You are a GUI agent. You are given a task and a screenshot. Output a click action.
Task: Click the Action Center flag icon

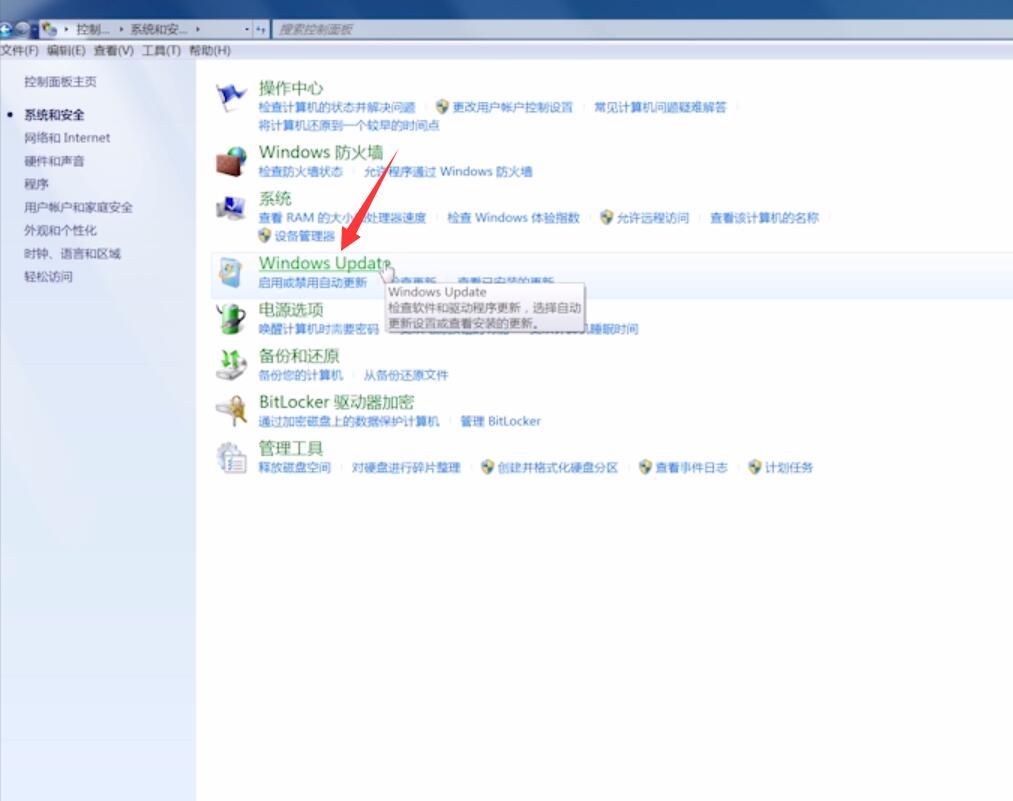click(231, 97)
